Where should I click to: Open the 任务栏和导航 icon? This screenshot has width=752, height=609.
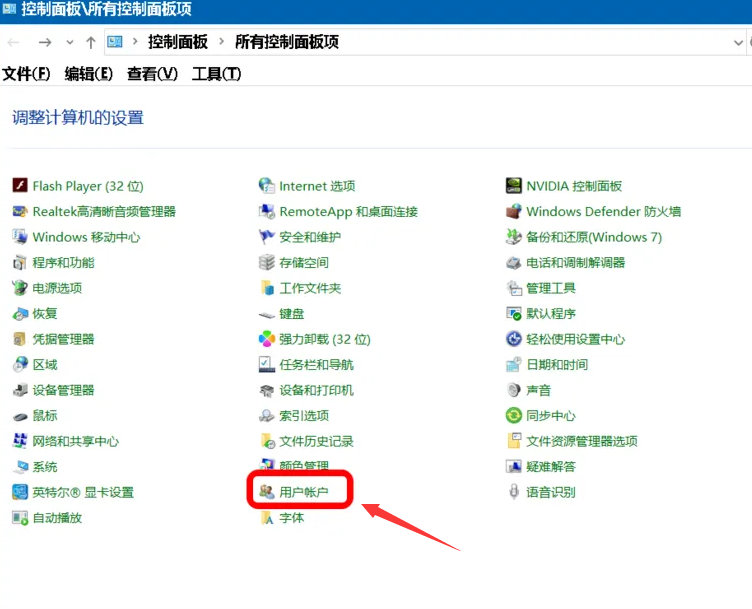coord(267,364)
